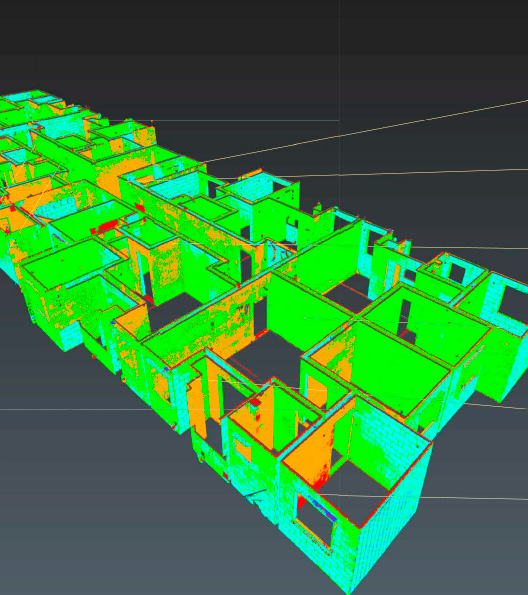Screen dimensions: 528x595
Task: Click the long diagonal tan line in the background
Action: [x=364, y=131]
